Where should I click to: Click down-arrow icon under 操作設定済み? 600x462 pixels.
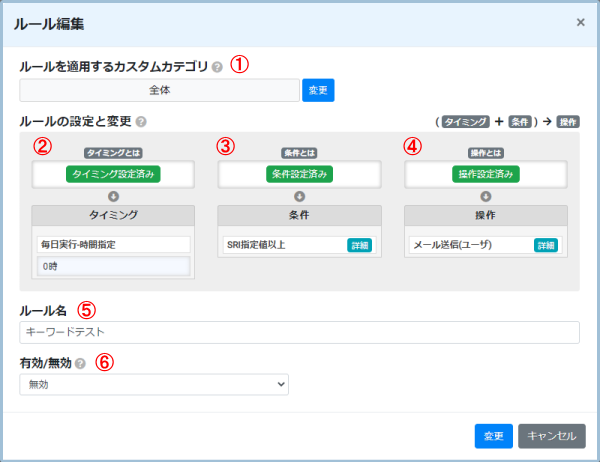point(486,197)
